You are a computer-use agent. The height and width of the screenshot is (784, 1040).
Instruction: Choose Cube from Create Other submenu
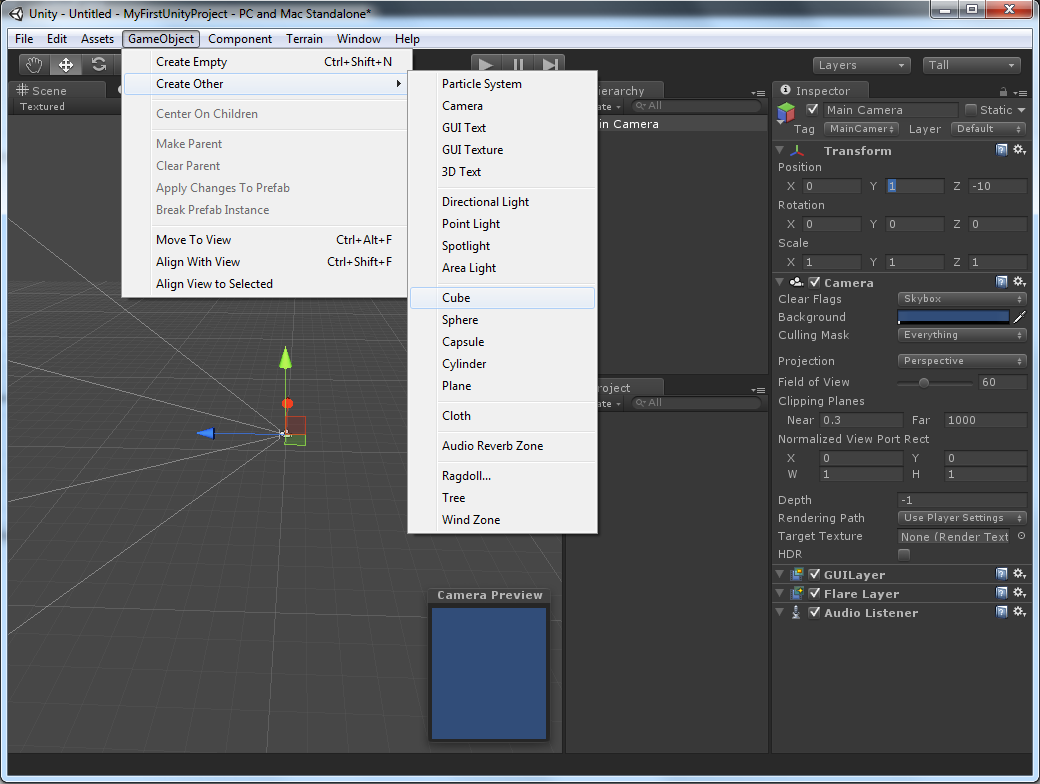502,298
